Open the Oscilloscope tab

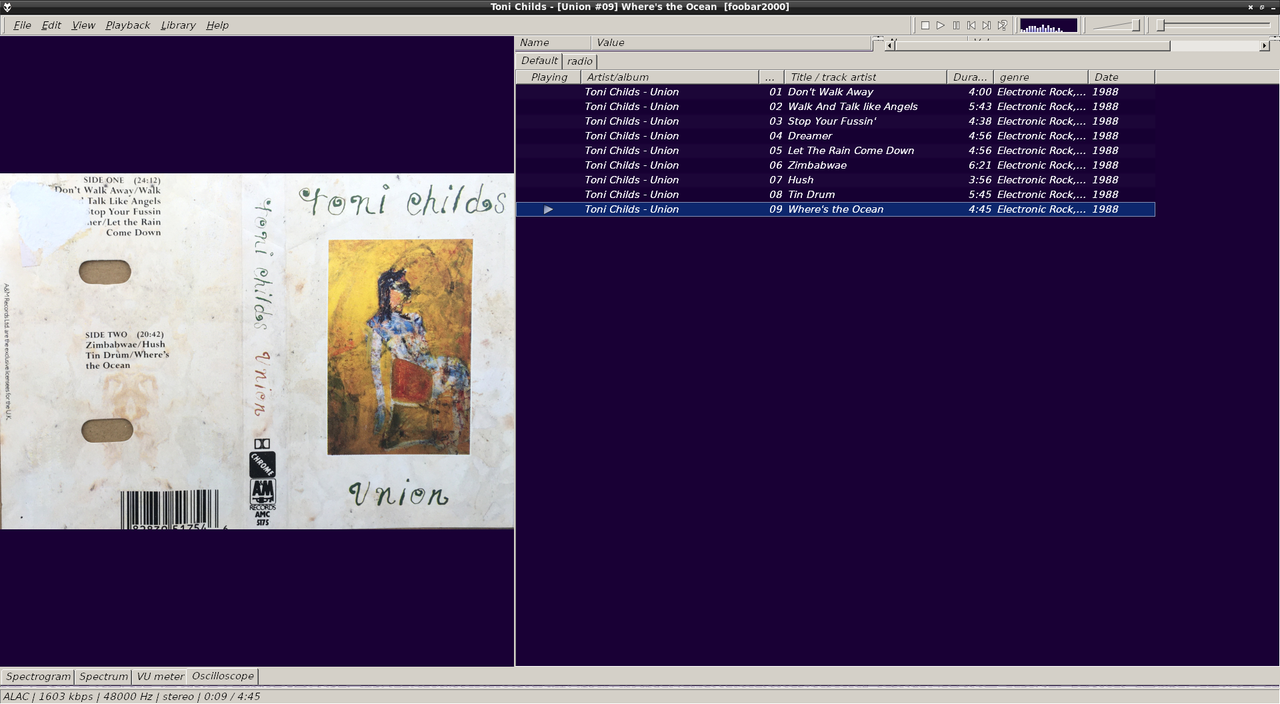click(x=223, y=677)
